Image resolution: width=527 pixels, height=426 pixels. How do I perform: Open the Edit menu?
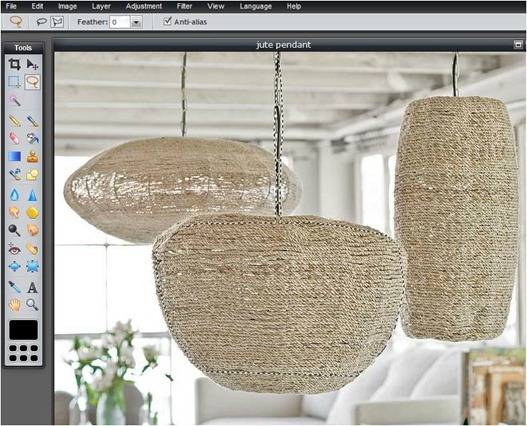[x=37, y=6]
